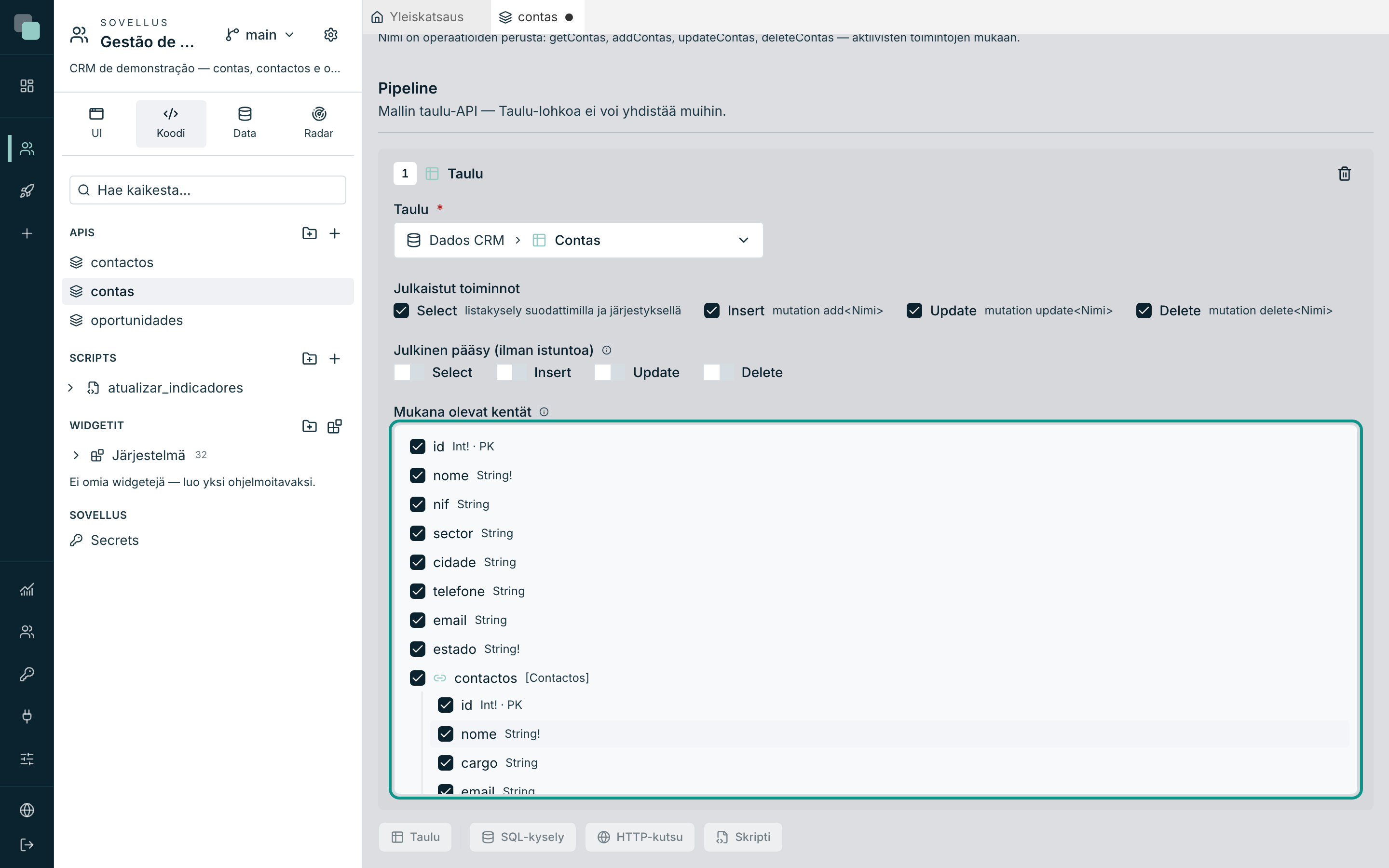Uncheck the cargo String field
The image size is (1389, 868).
(x=446, y=763)
